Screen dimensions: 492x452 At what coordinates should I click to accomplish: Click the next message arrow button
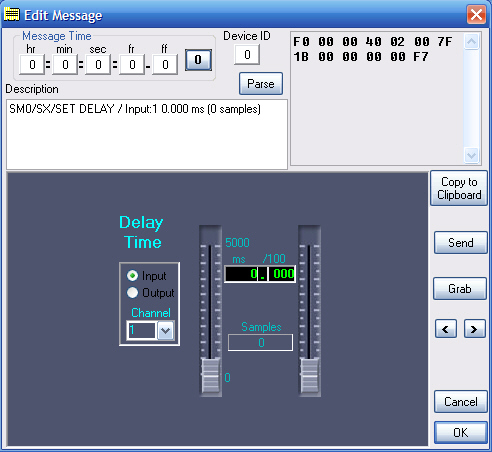474,329
